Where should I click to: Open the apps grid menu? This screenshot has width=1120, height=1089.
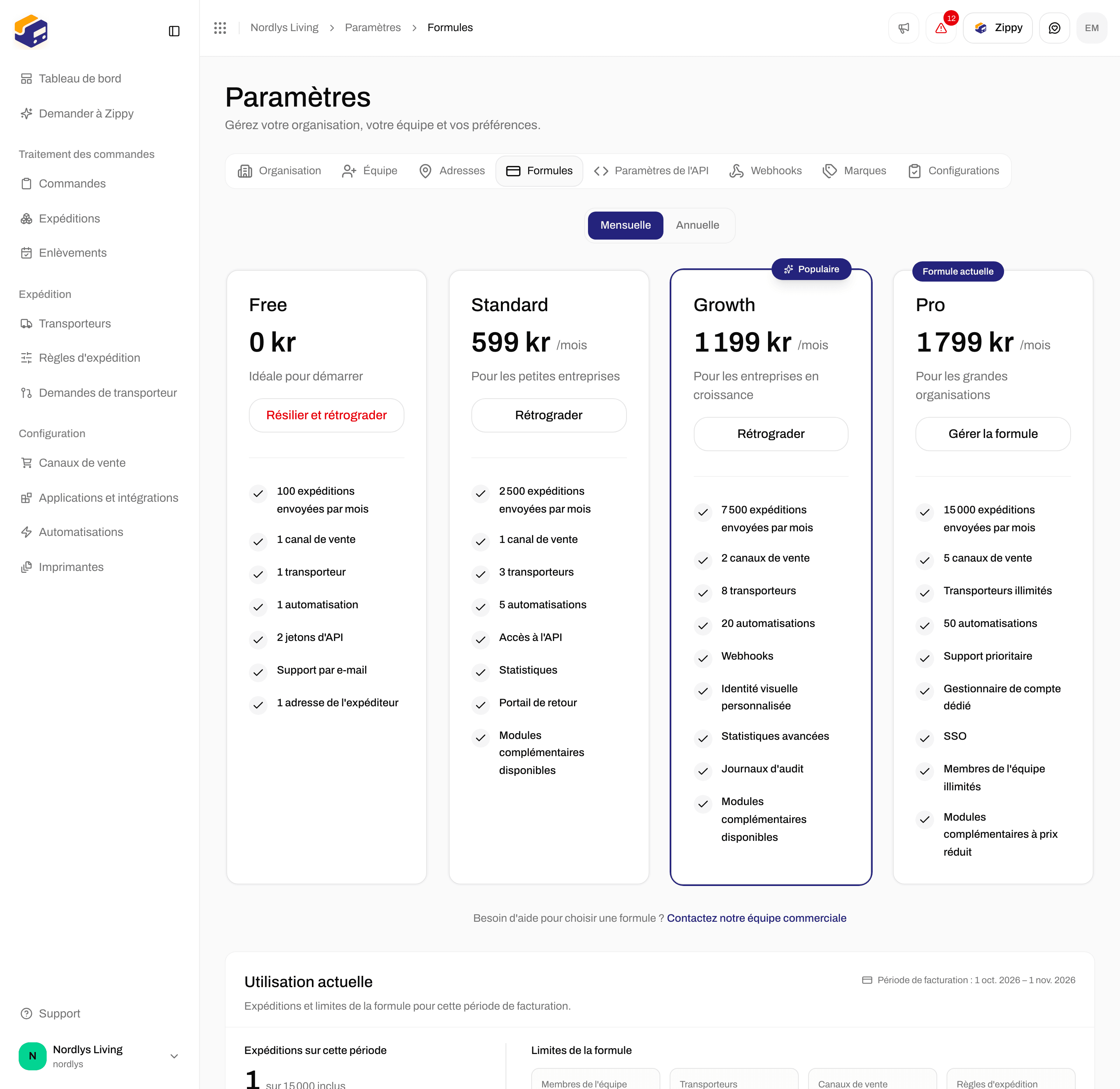point(220,28)
